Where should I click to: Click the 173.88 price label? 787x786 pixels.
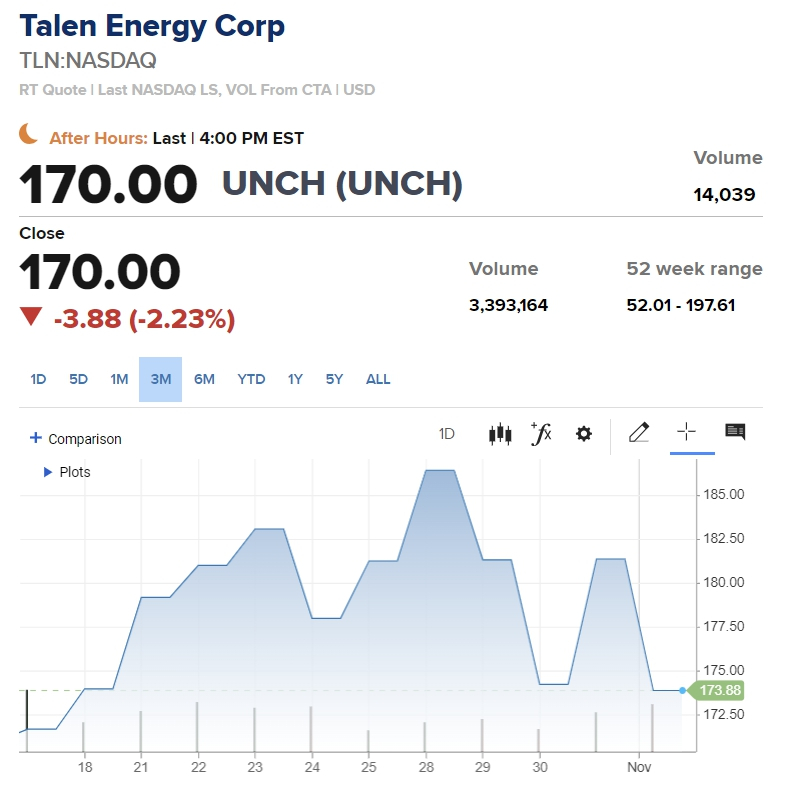click(x=720, y=690)
